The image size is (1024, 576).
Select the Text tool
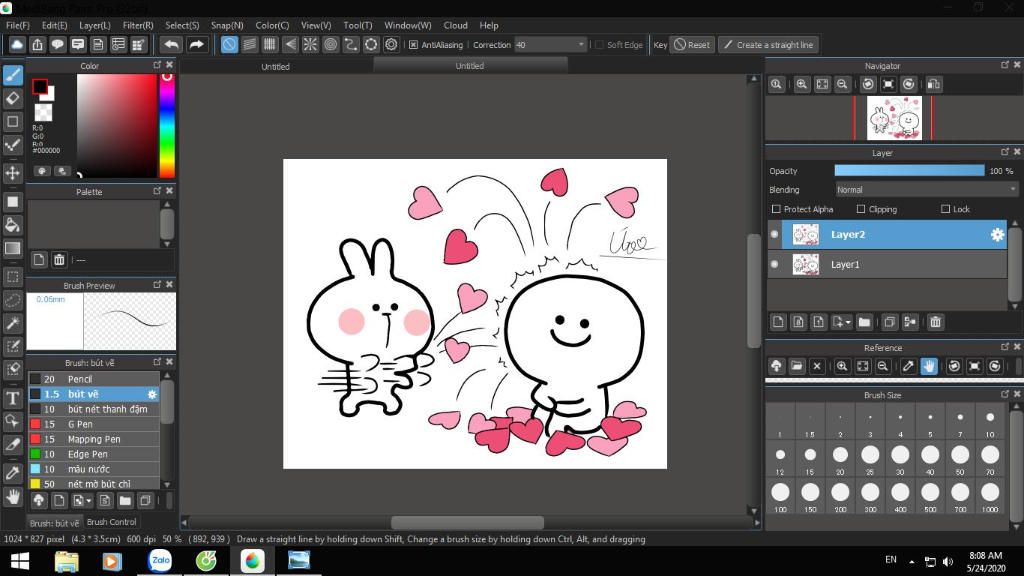12,398
